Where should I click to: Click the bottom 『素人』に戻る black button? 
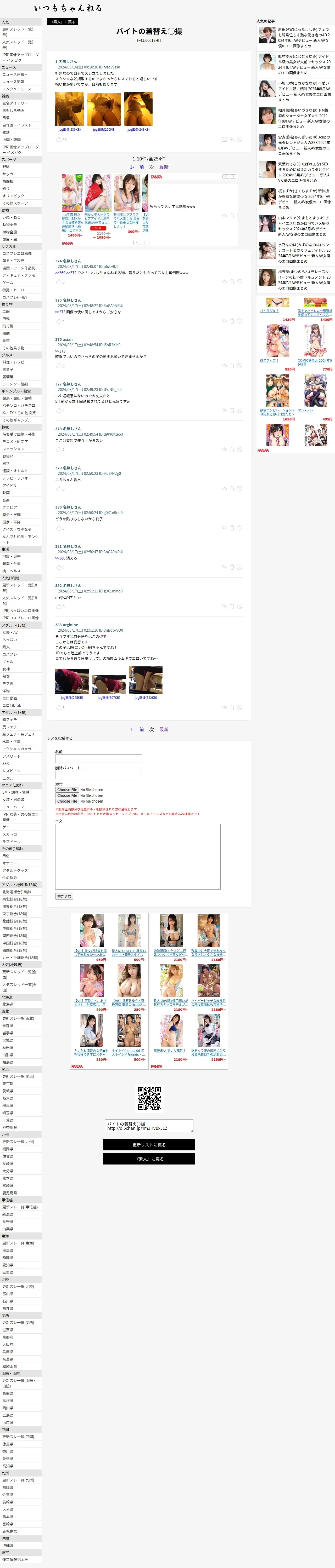pos(149,1159)
